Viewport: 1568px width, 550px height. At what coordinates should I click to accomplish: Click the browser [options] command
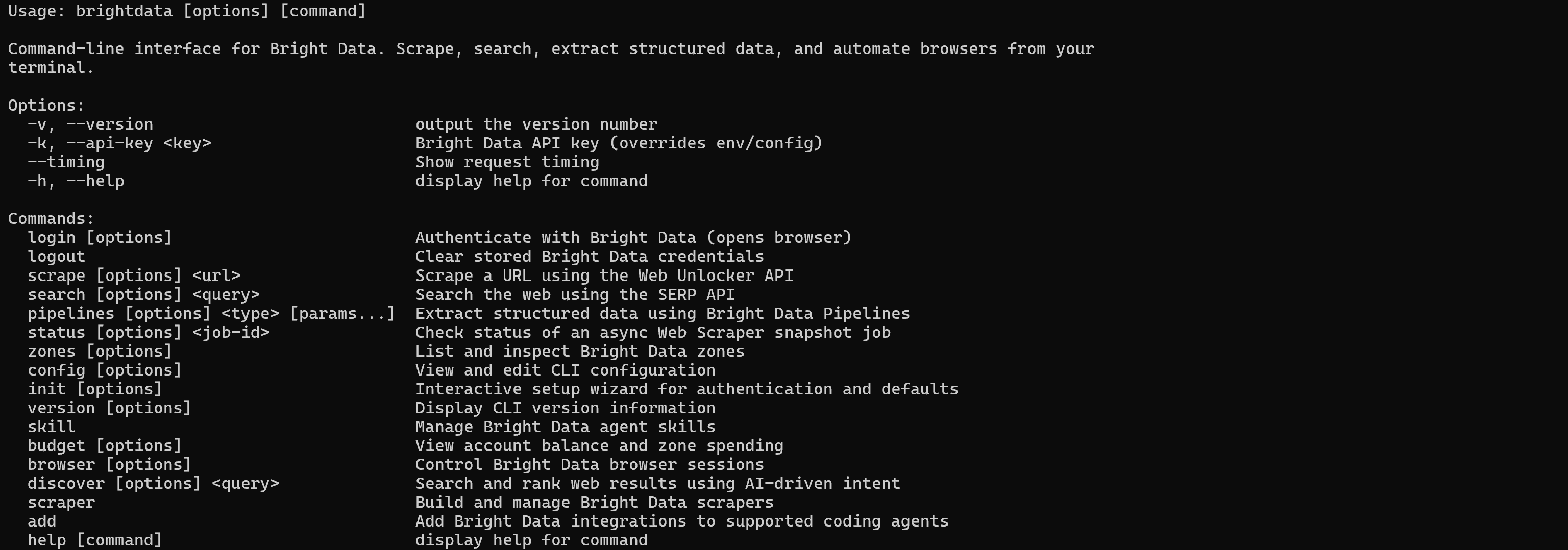(110, 464)
